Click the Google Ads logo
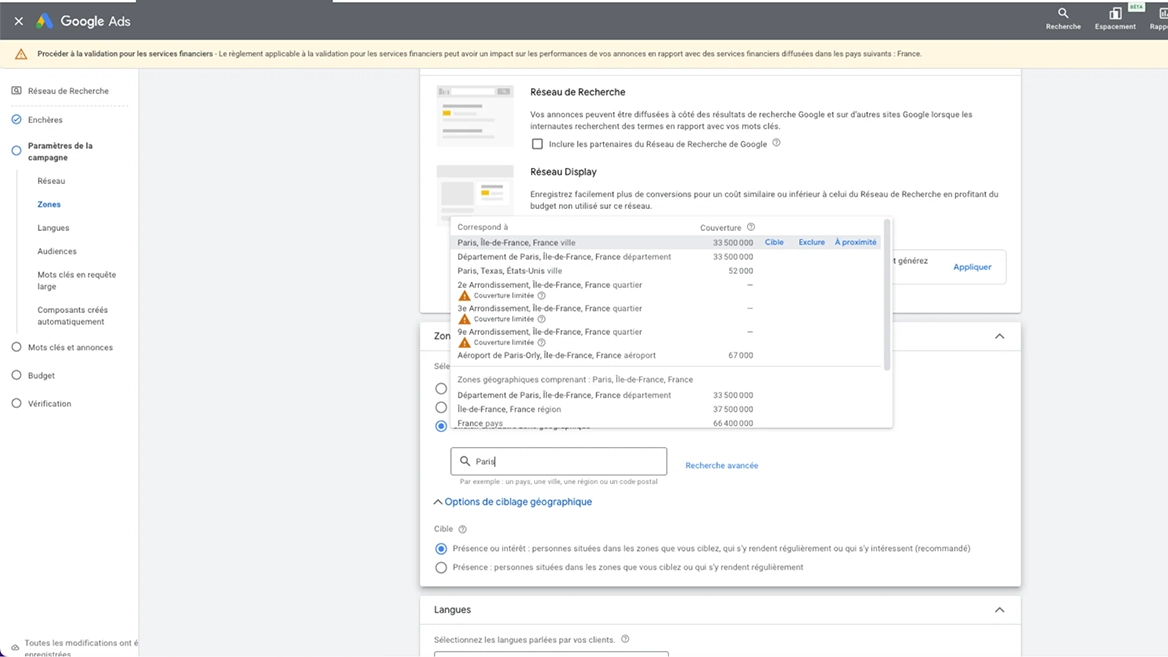The width and height of the screenshot is (1168, 657). (83, 21)
